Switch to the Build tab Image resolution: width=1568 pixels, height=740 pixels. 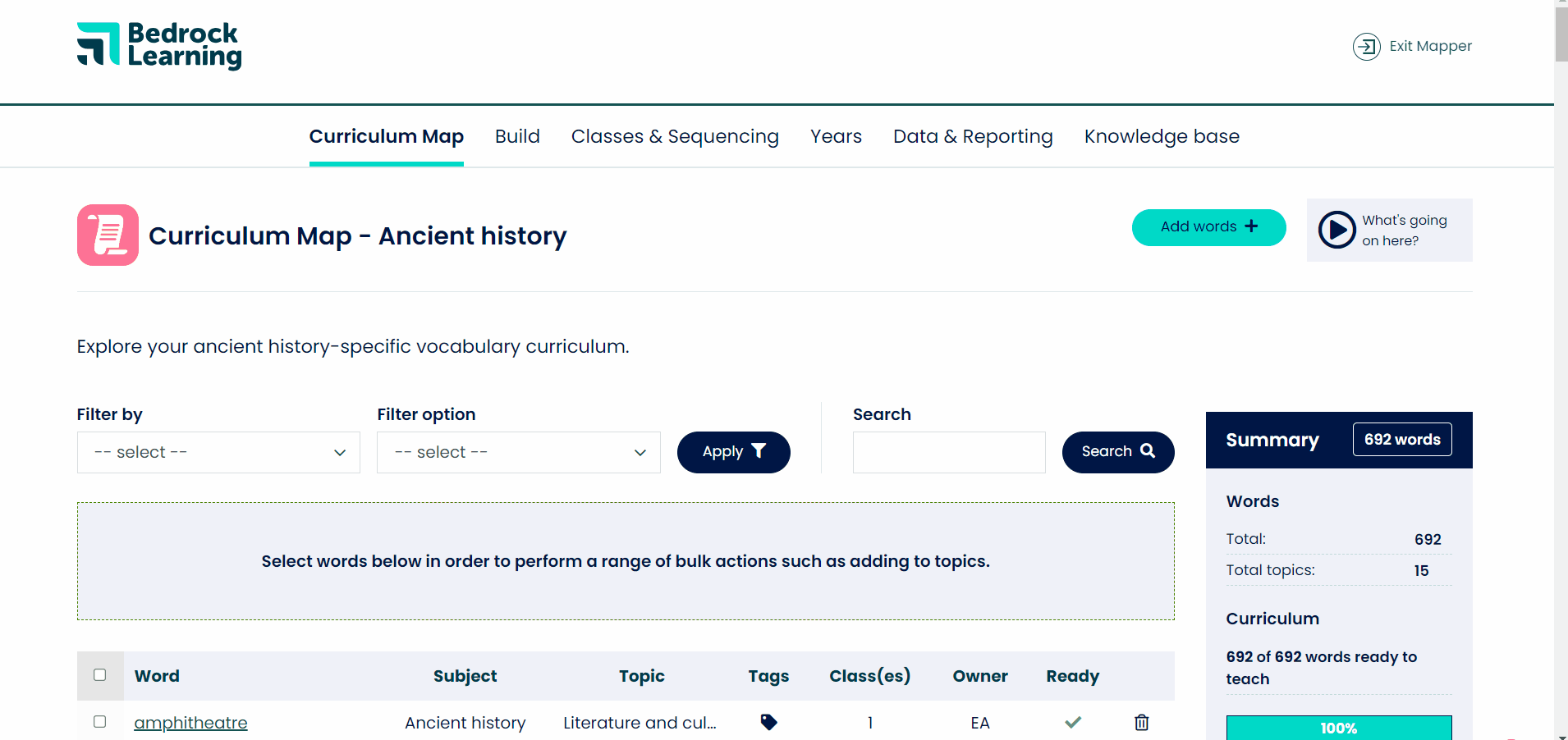point(517,136)
